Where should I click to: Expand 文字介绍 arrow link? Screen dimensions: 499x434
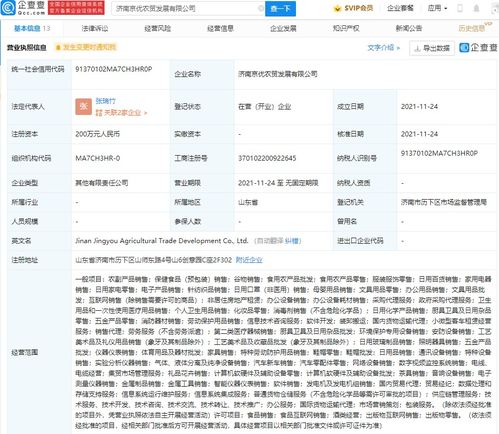click(383, 48)
